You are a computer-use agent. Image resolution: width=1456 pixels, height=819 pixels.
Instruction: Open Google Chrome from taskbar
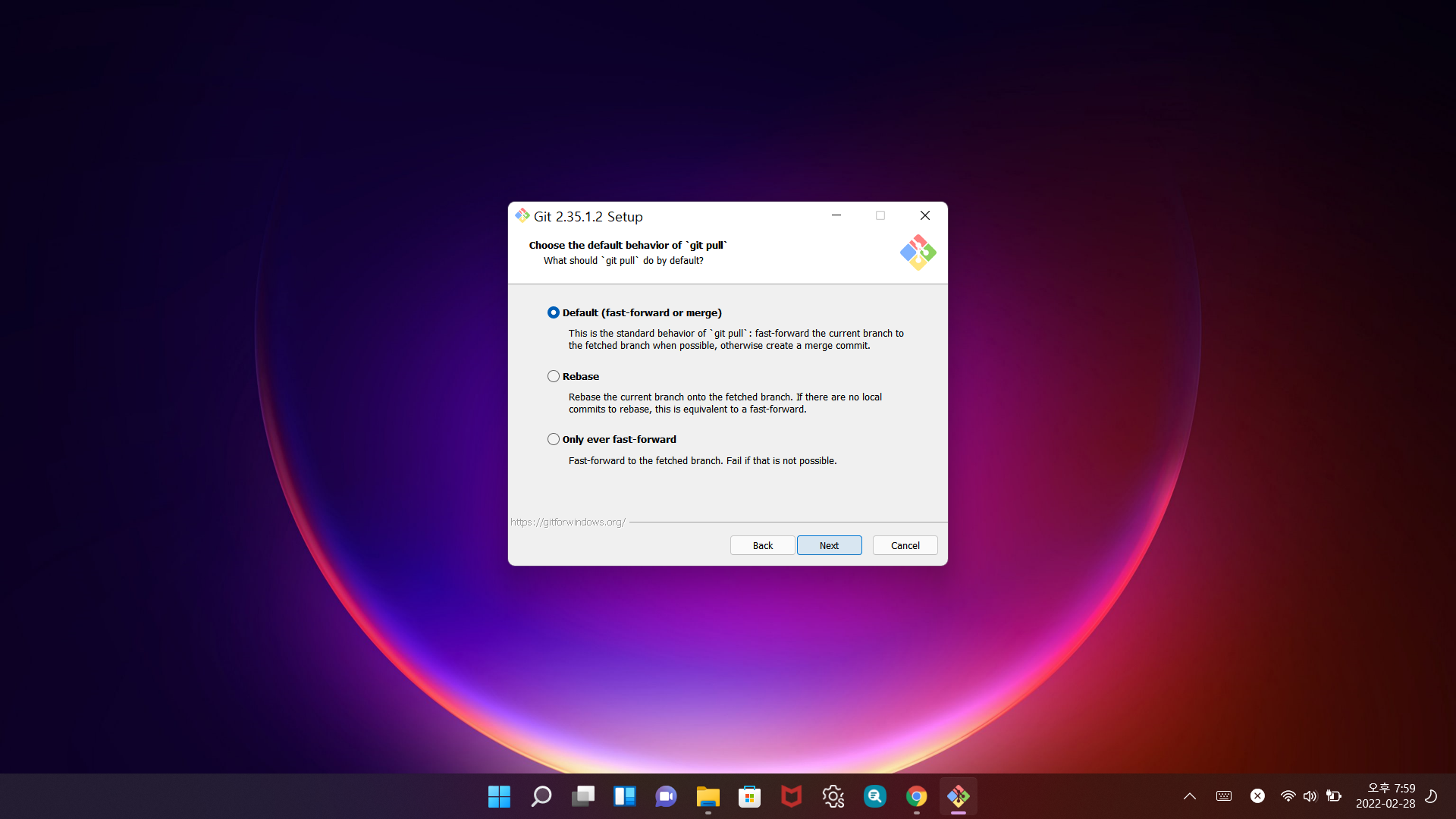(916, 796)
